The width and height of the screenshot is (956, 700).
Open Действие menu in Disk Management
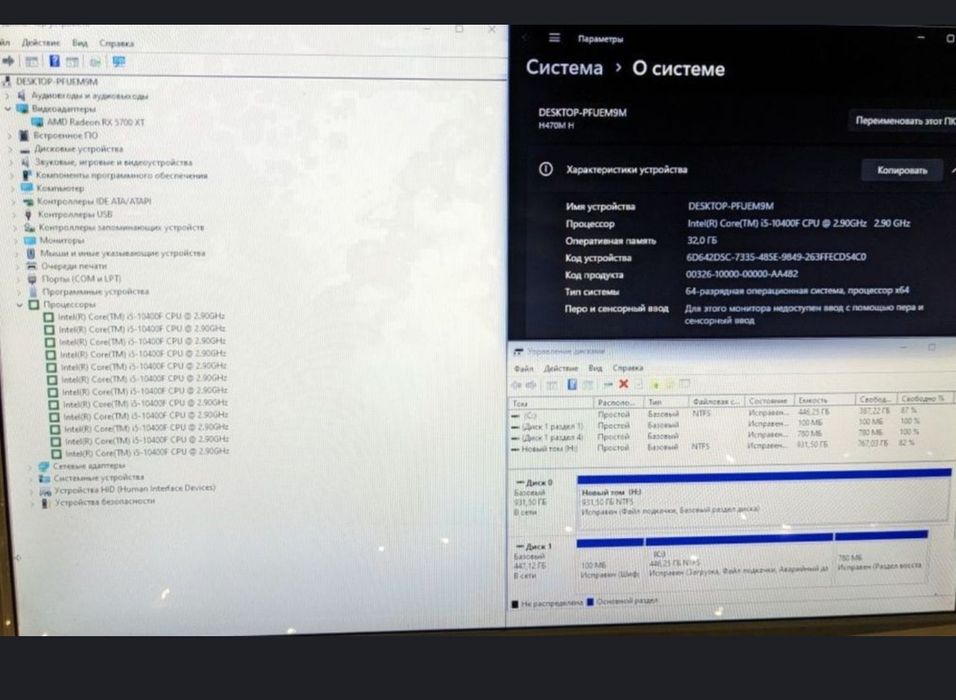560,368
